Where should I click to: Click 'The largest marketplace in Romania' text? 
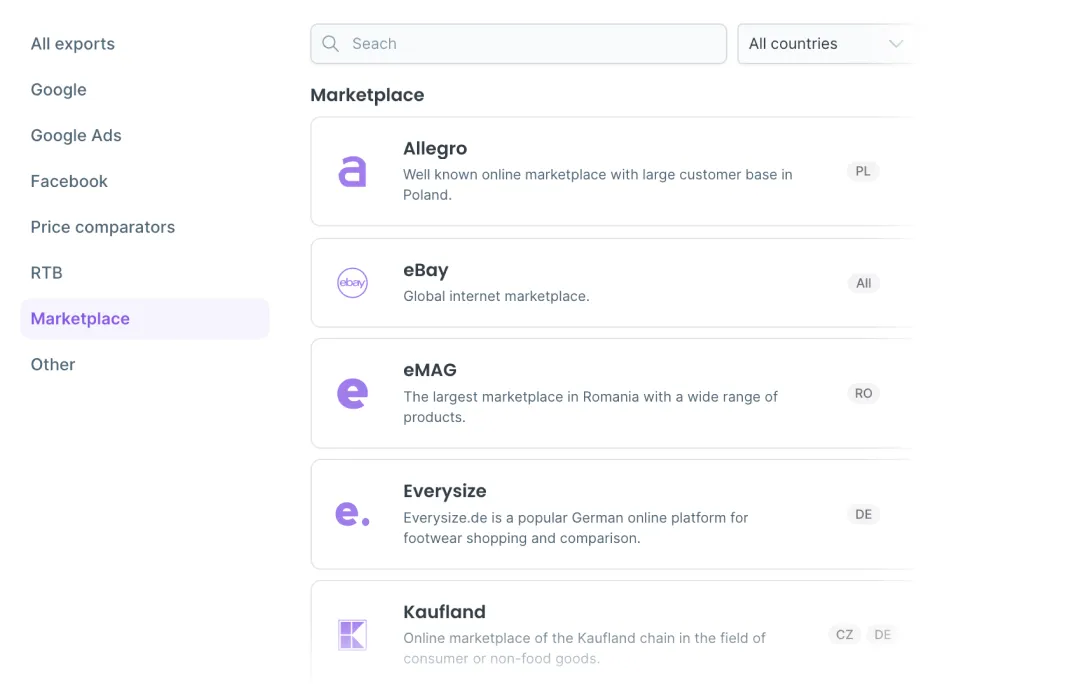pos(590,407)
